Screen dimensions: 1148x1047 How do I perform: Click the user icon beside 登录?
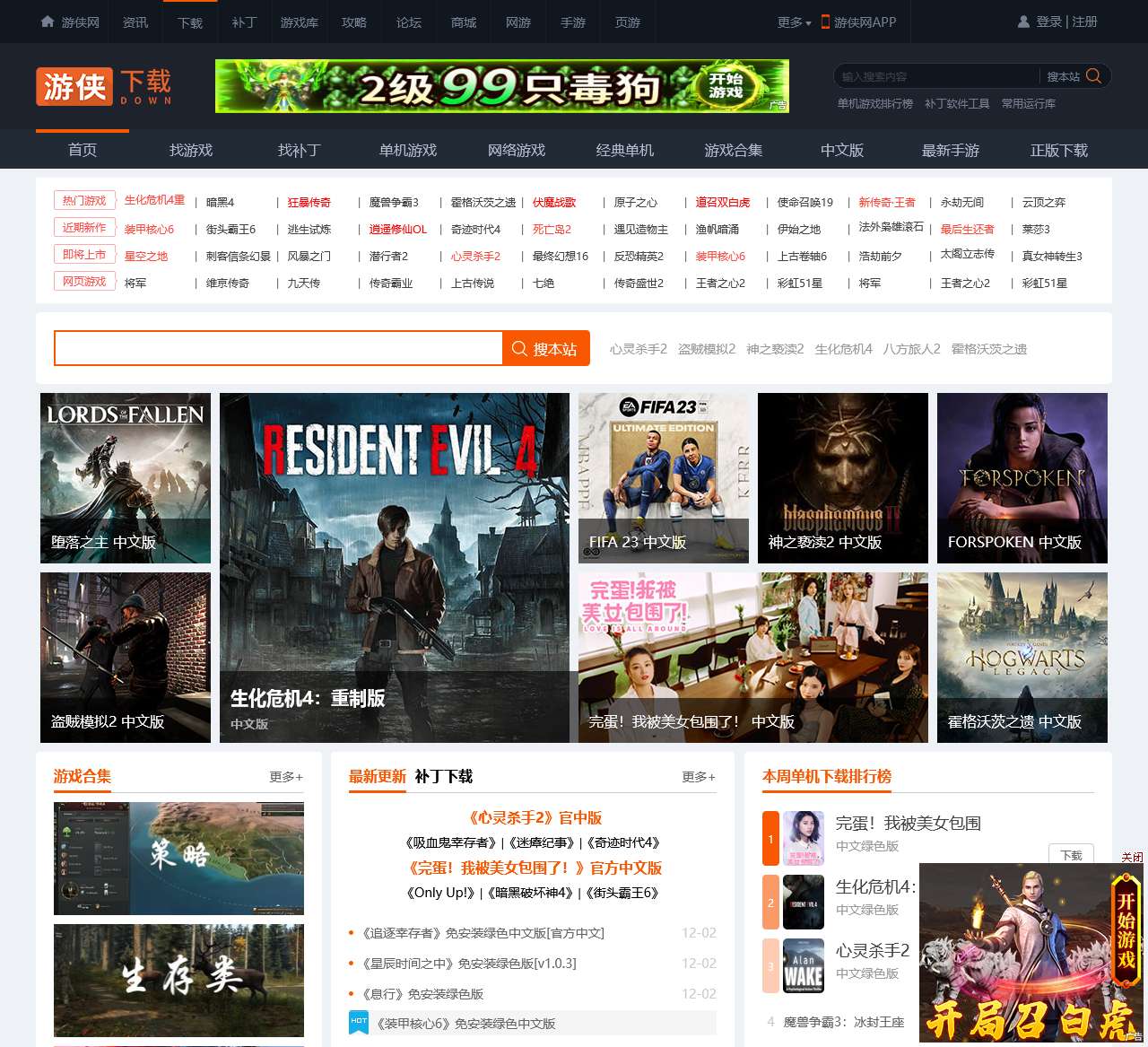(x=1024, y=22)
